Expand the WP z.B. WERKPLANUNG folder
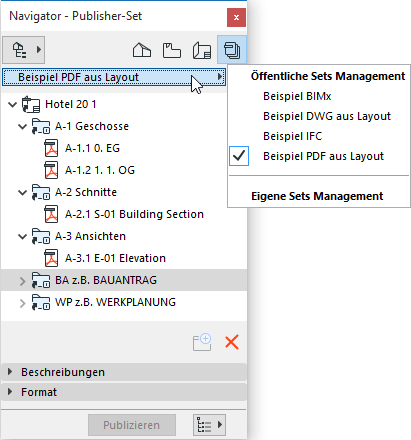 22,303
